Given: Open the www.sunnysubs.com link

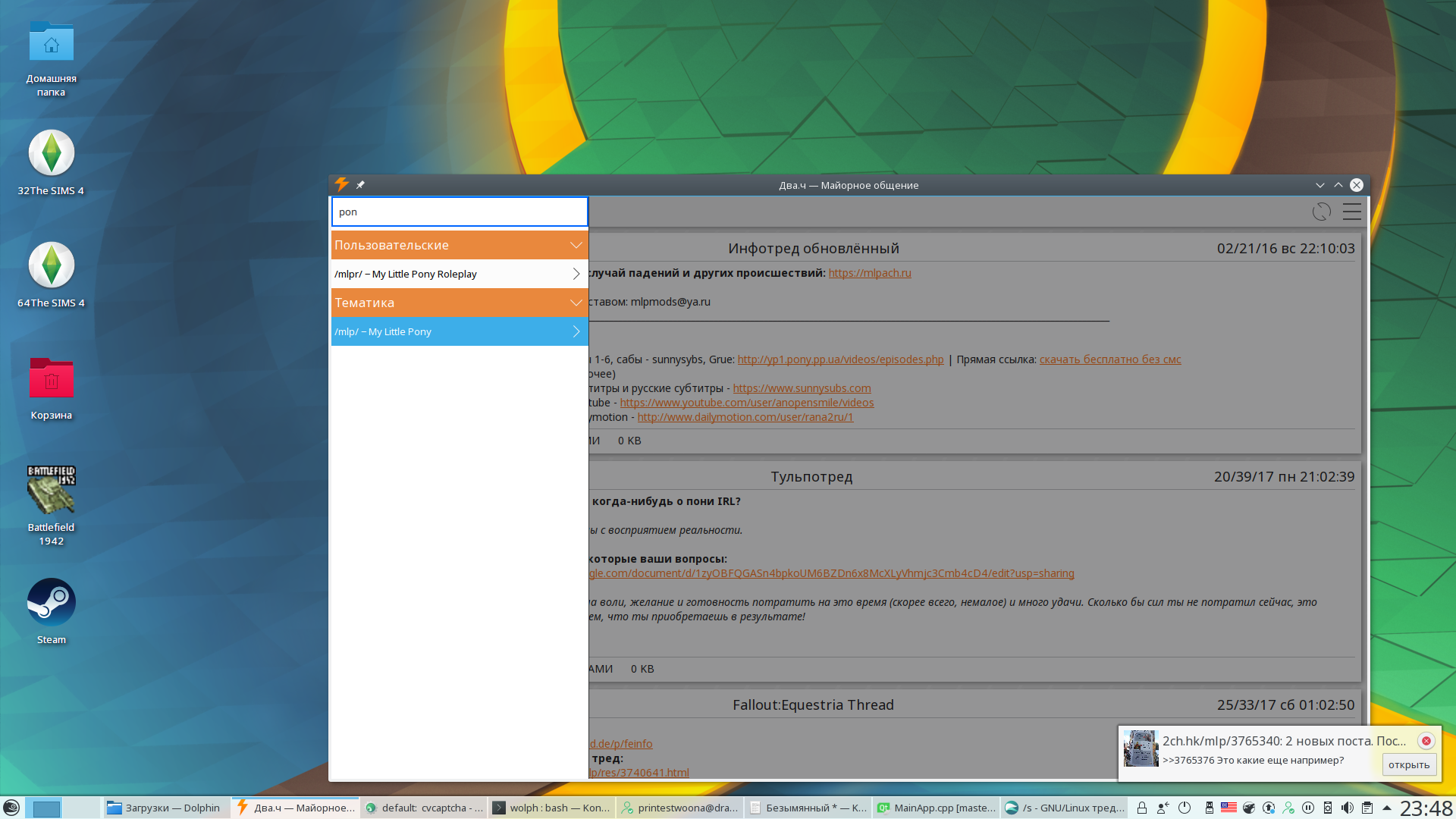Looking at the screenshot, I should (x=802, y=388).
